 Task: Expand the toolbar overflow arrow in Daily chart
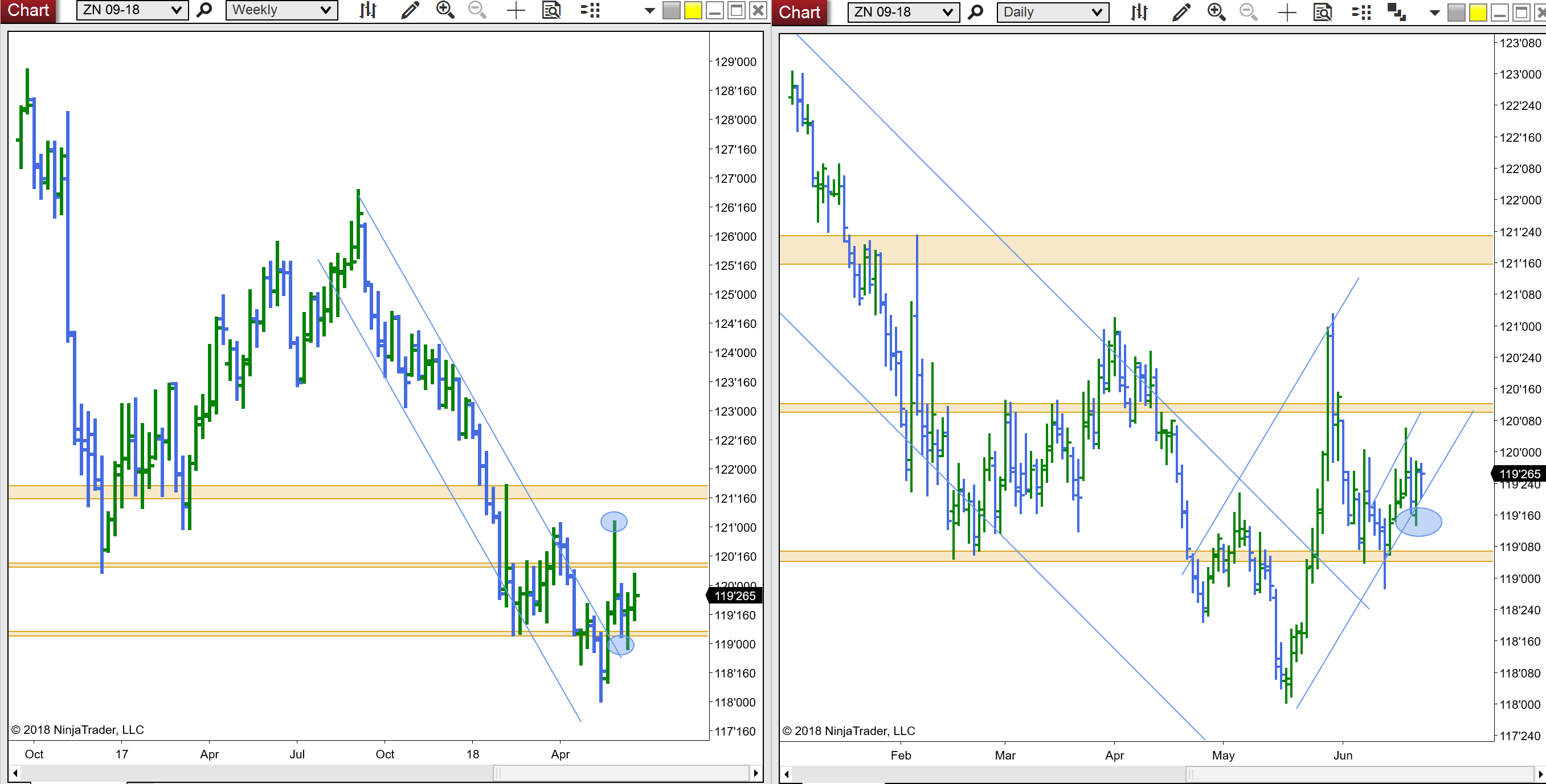tap(1435, 13)
